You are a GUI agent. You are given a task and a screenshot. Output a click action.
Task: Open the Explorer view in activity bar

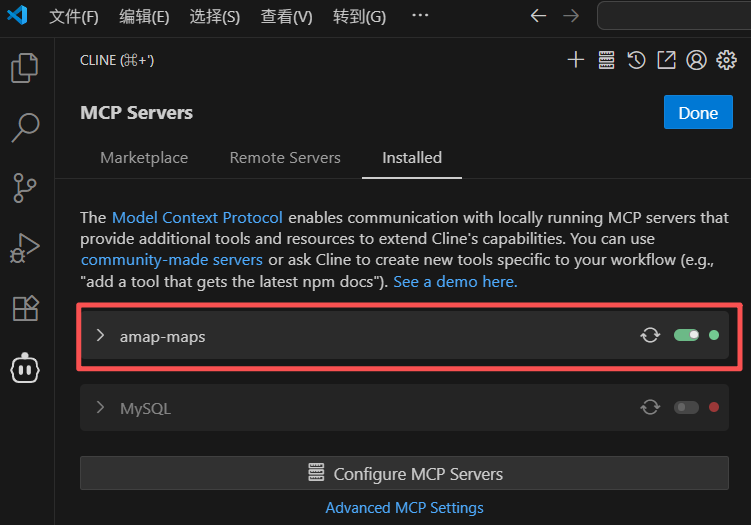25,68
